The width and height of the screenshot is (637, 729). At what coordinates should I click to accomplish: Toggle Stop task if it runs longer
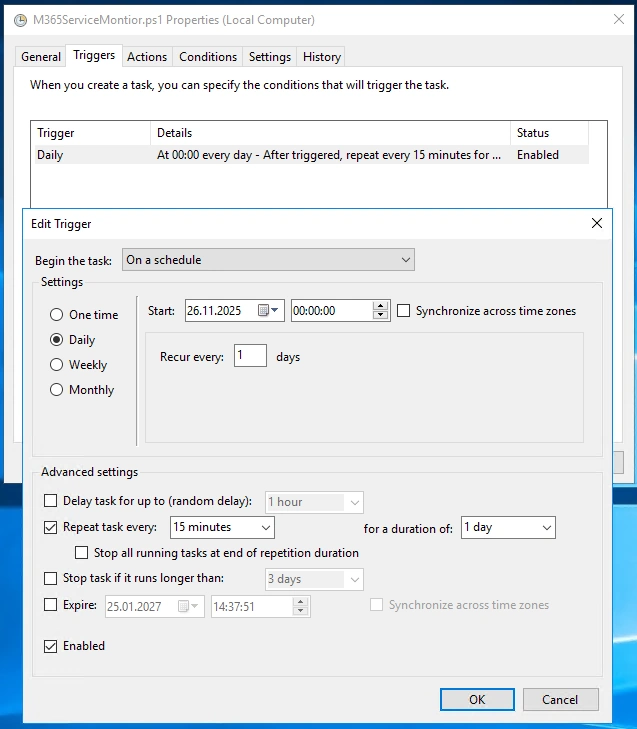tap(51, 578)
